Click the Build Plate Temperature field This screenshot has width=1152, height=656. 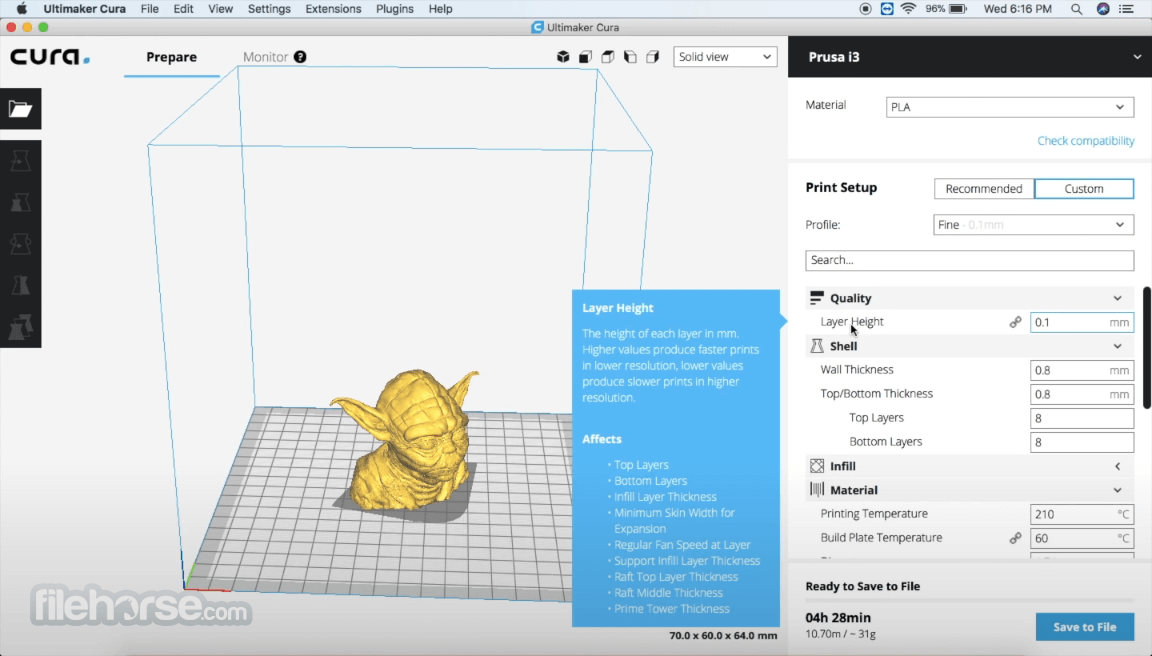(x=1081, y=538)
